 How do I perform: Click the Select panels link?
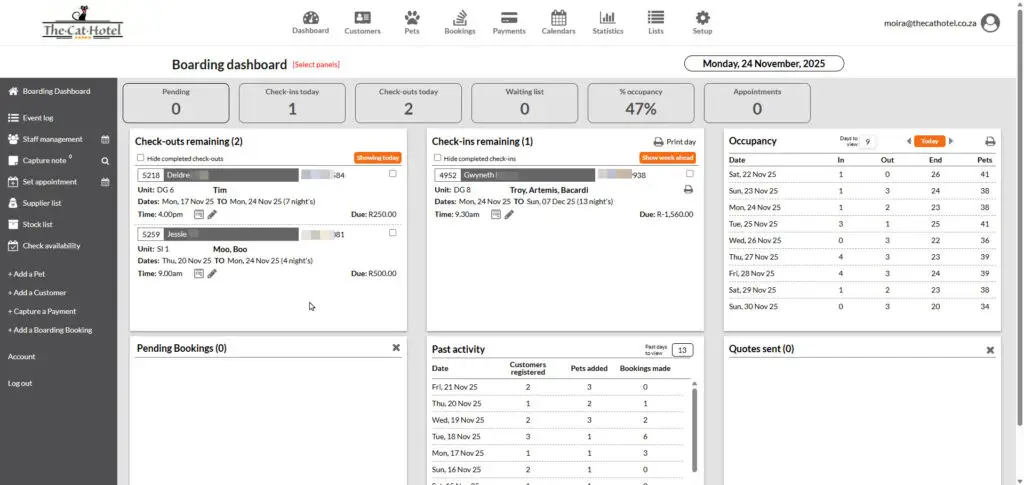click(x=316, y=65)
